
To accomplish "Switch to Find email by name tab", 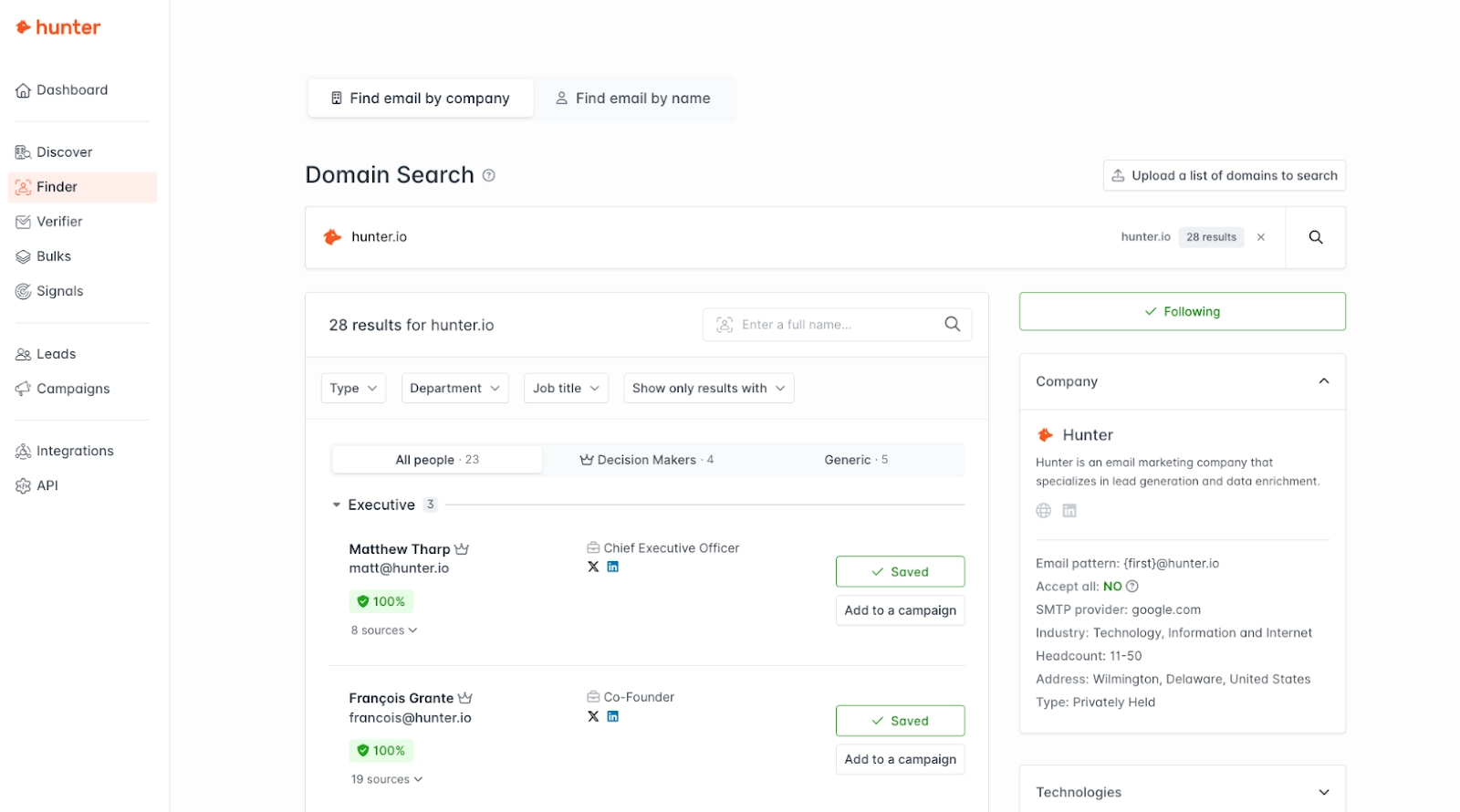I will [x=634, y=99].
